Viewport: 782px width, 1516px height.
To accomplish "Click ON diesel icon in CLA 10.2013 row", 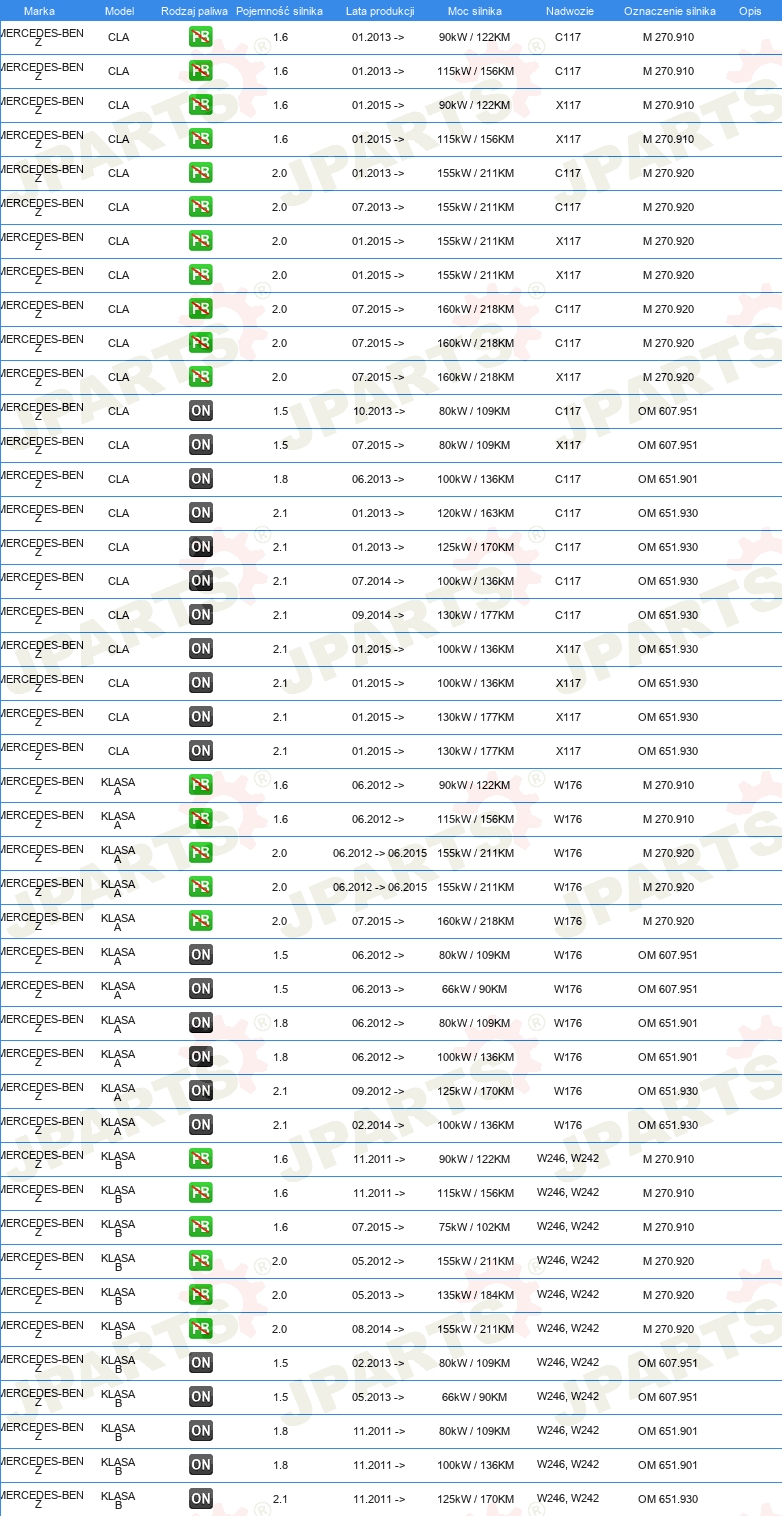I will tap(201, 411).
